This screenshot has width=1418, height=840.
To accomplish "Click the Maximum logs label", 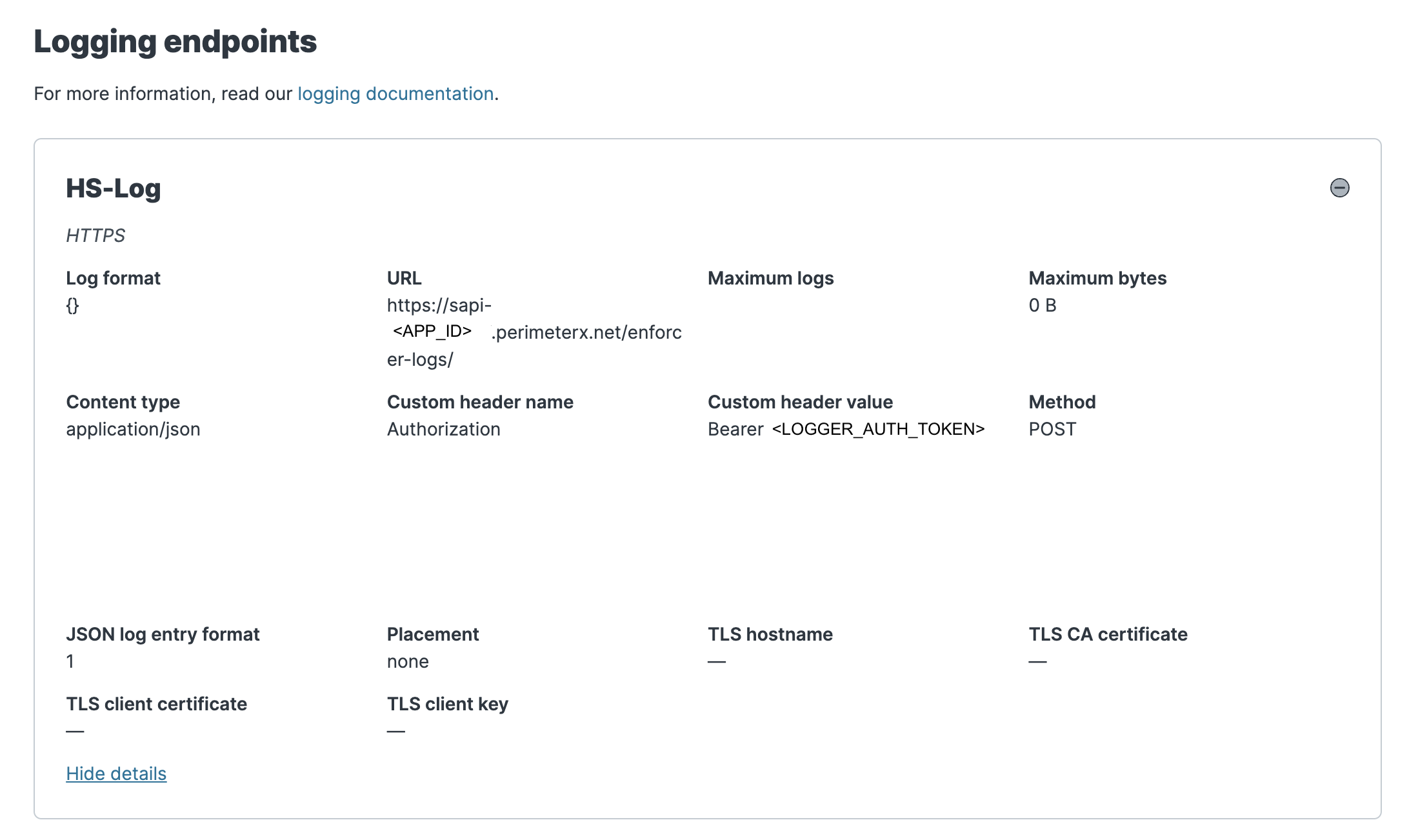I will click(770, 278).
